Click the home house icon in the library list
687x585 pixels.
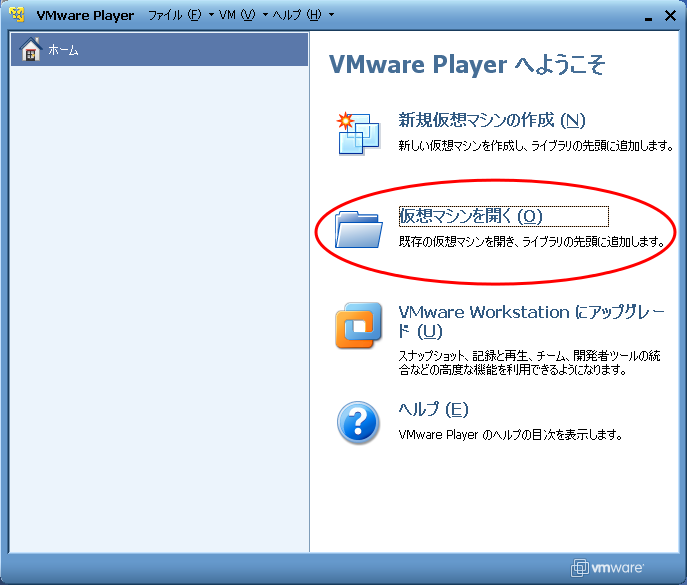(31, 49)
